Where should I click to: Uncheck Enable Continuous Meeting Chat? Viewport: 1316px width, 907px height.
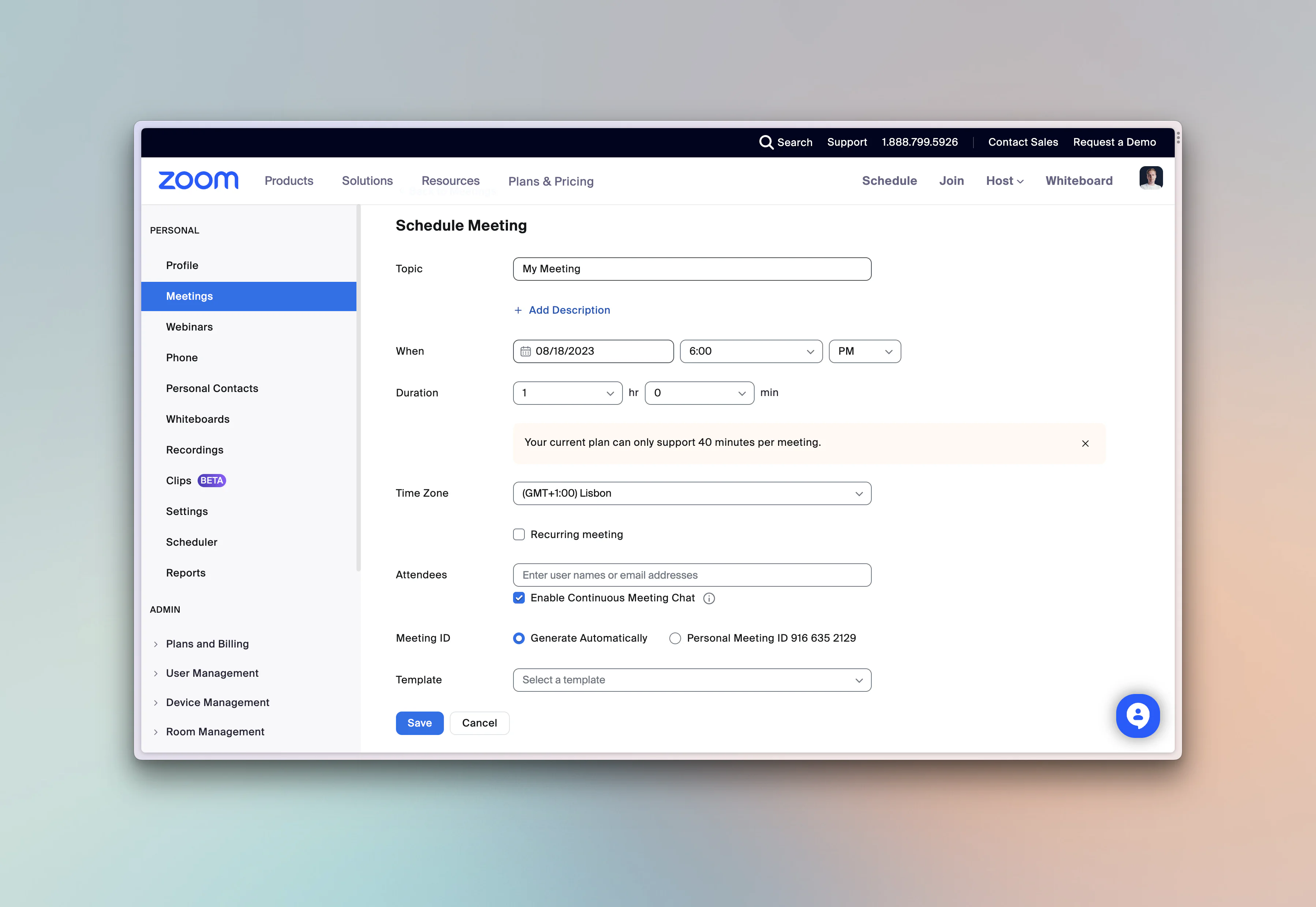coord(519,598)
